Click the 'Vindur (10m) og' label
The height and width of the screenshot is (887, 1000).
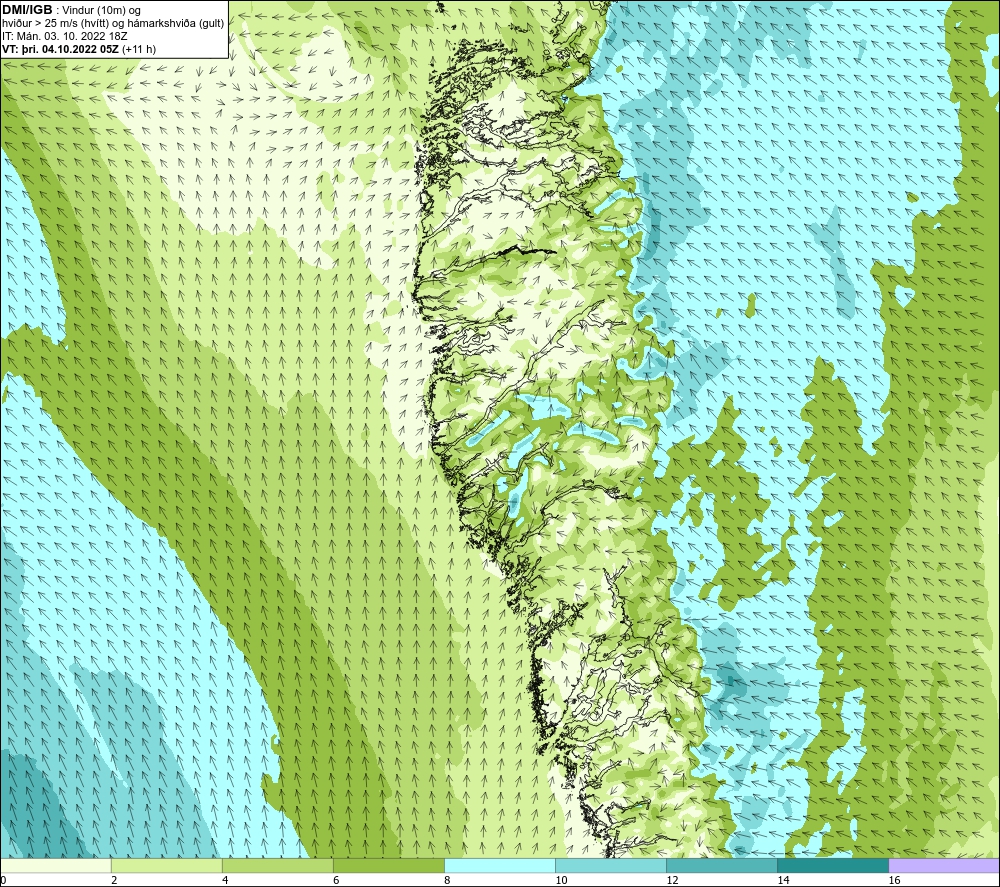tap(102, 11)
